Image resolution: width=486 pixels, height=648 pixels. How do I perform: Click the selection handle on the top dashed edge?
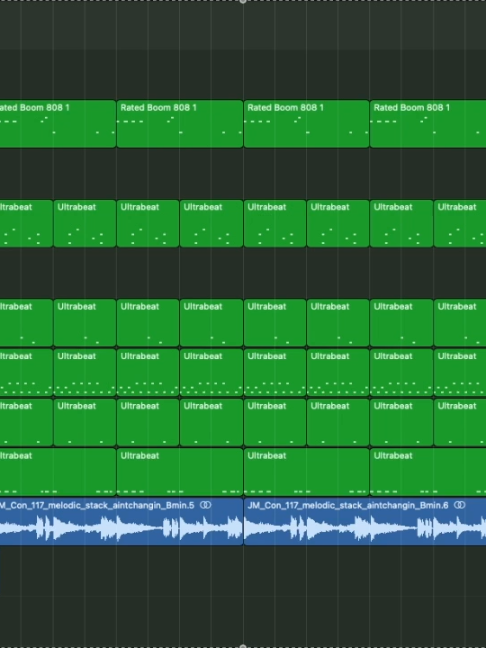[243, 1]
